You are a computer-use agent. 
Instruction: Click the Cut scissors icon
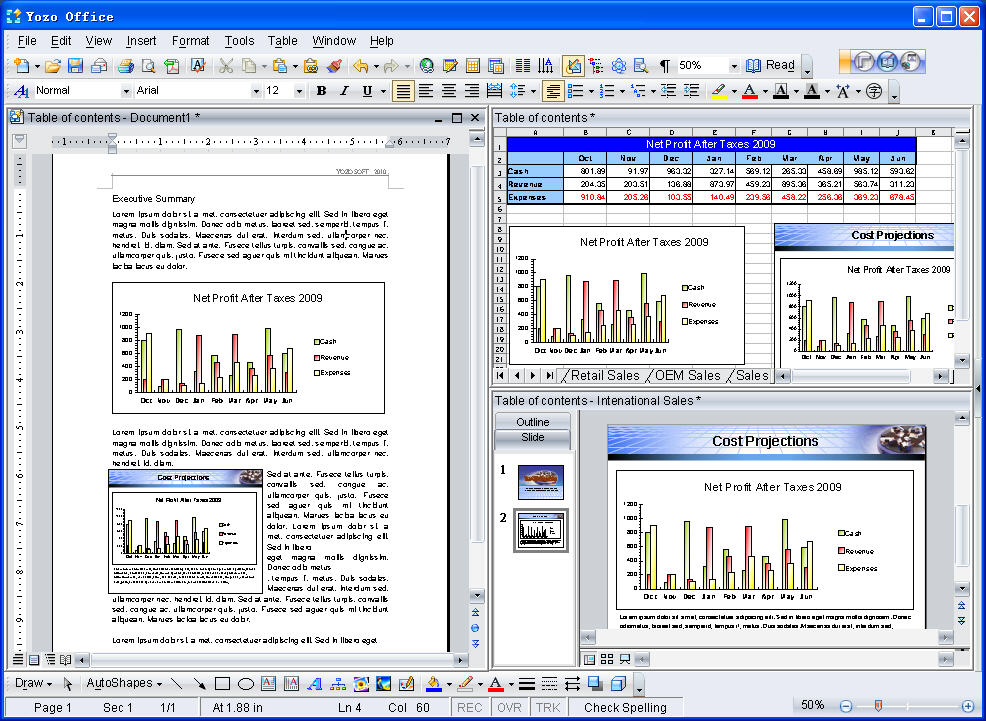[x=226, y=65]
